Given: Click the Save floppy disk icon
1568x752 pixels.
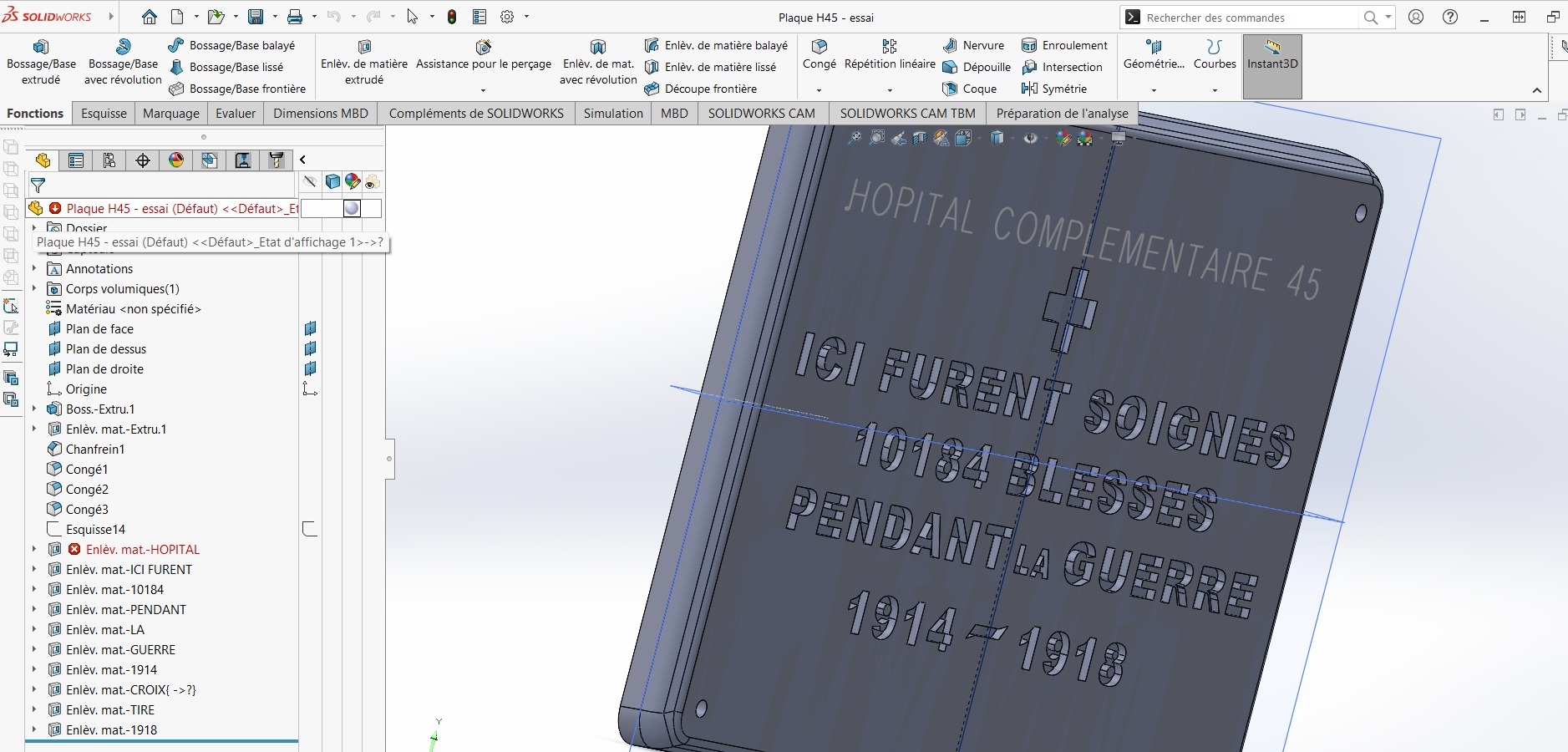Looking at the screenshot, I should (256, 17).
